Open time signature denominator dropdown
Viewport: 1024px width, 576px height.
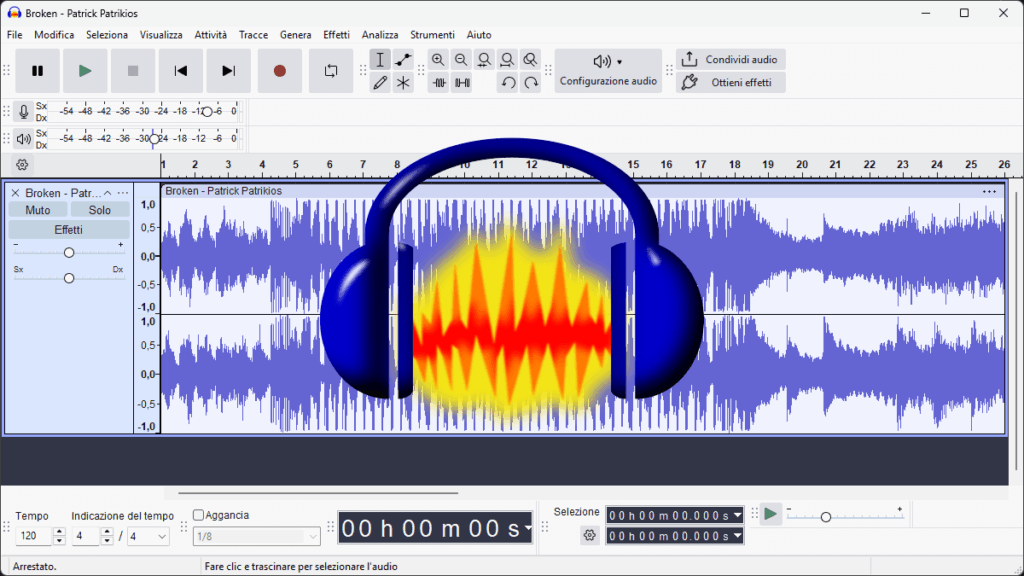coord(148,536)
